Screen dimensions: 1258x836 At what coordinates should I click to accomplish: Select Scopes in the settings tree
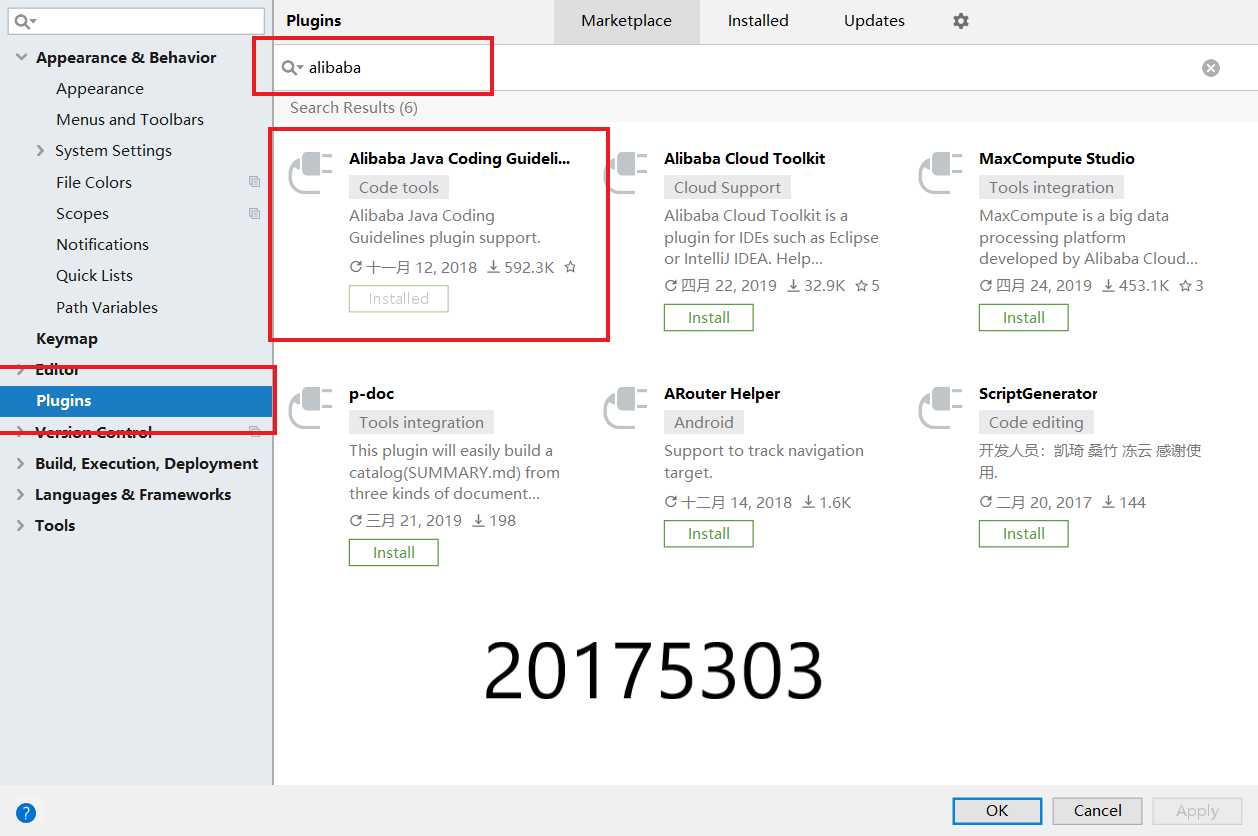83,214
